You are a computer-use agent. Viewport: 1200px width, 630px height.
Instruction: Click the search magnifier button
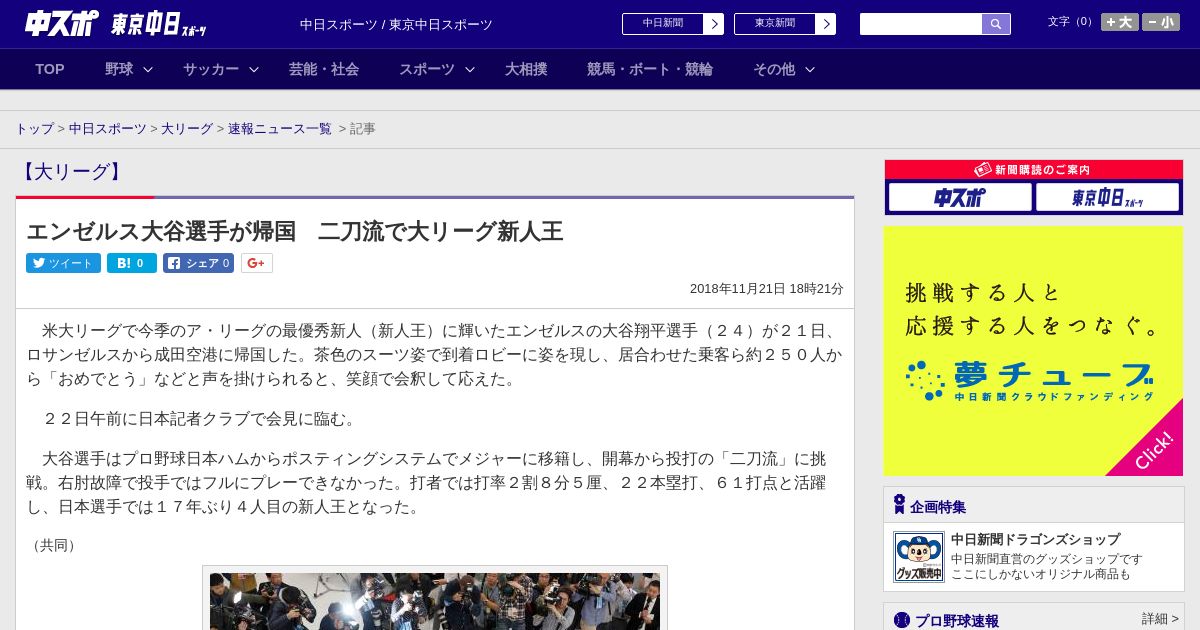(x=996, y=24)
